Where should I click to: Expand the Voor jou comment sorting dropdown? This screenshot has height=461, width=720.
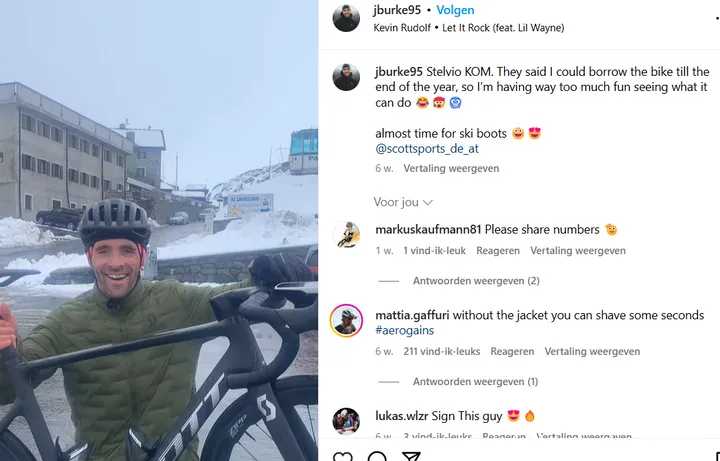click(403, 202)
